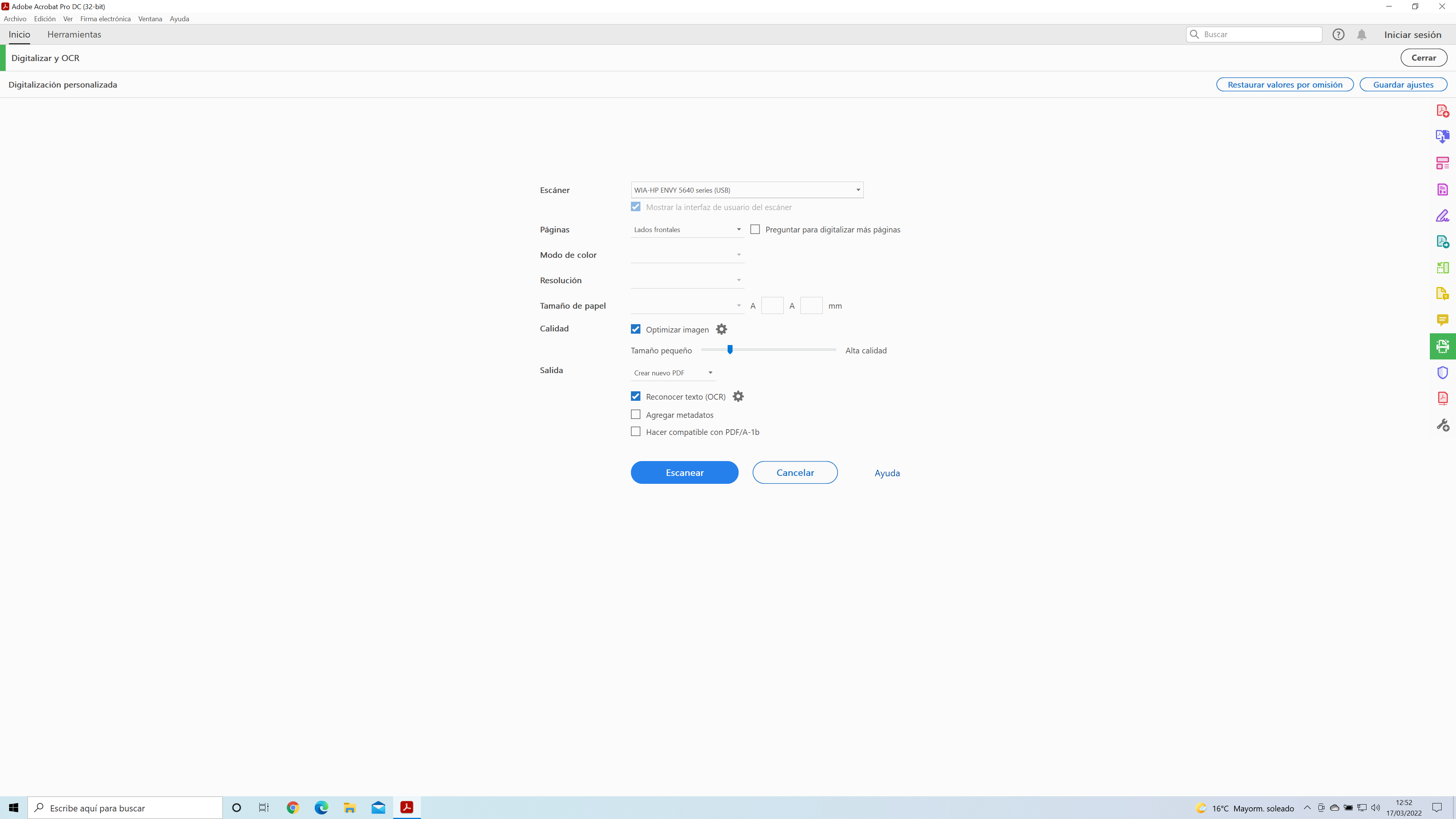Screen dimensions: 1456x819
Task: Open Task View on the taskbar
Action: point(264,808)
